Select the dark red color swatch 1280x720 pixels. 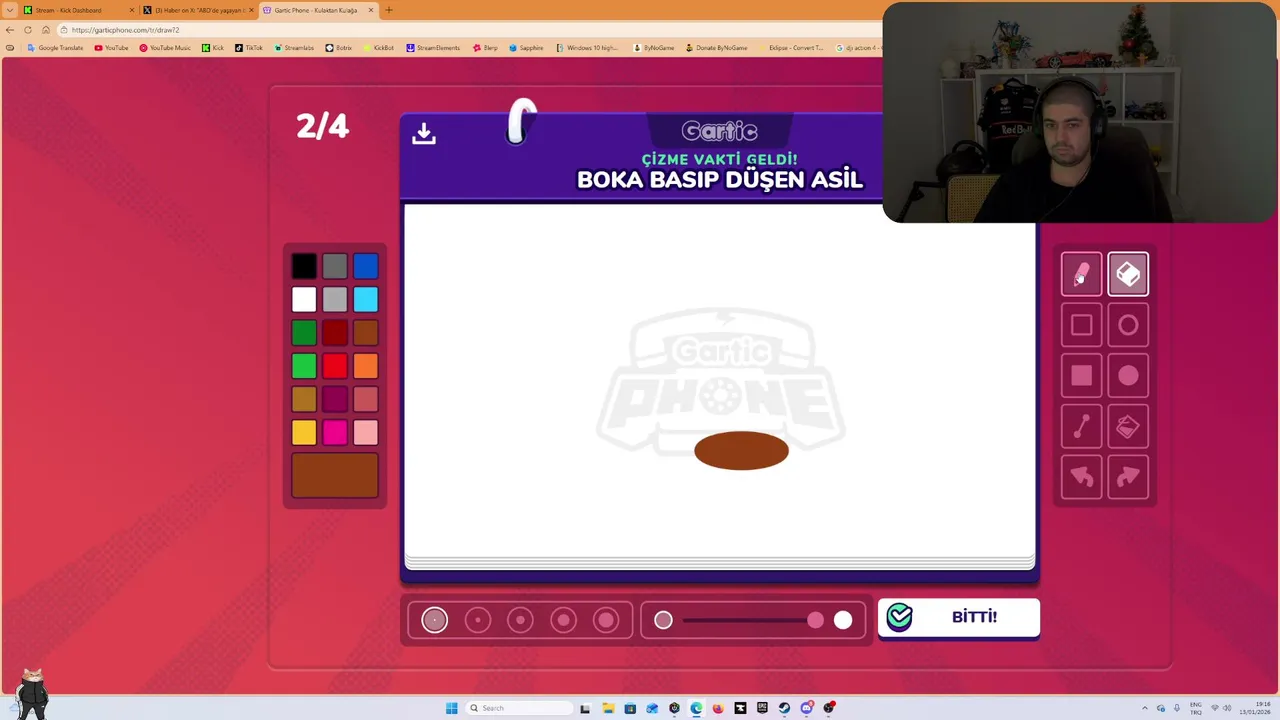point(335,333)
